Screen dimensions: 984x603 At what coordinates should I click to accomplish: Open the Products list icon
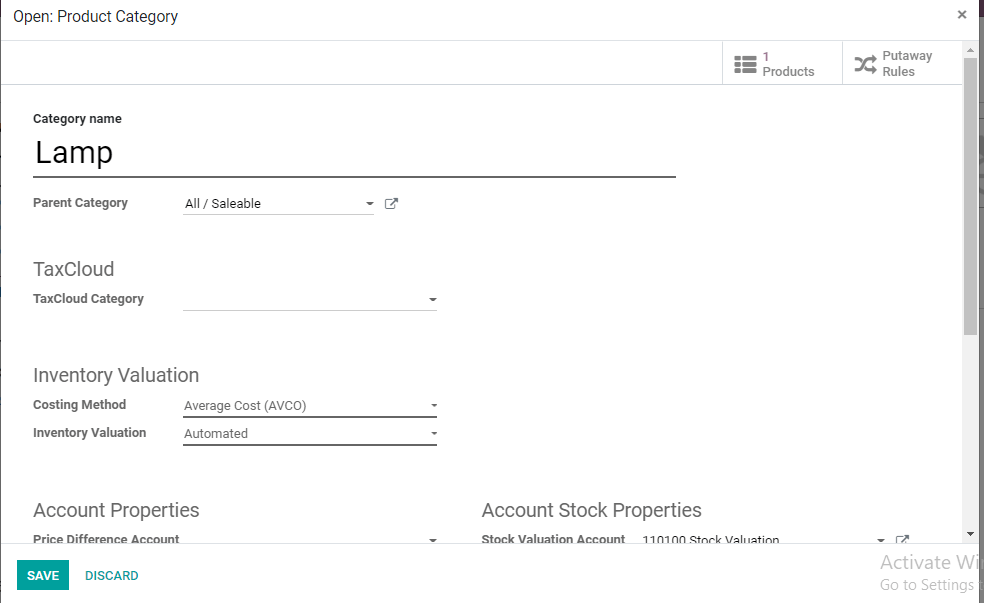(x=745, y=64)
